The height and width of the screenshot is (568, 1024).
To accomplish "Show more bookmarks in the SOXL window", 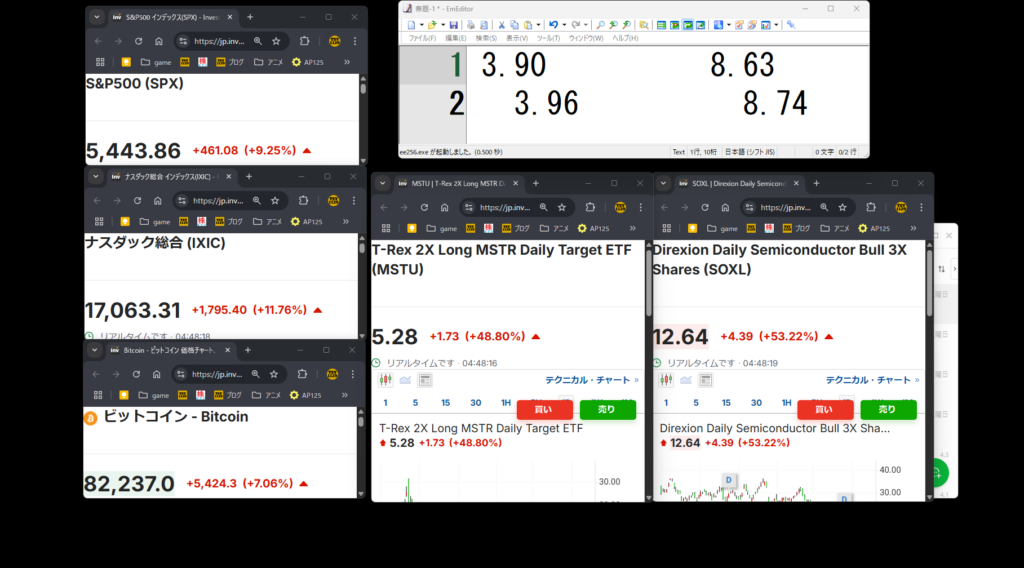I will tap(913, 229).
